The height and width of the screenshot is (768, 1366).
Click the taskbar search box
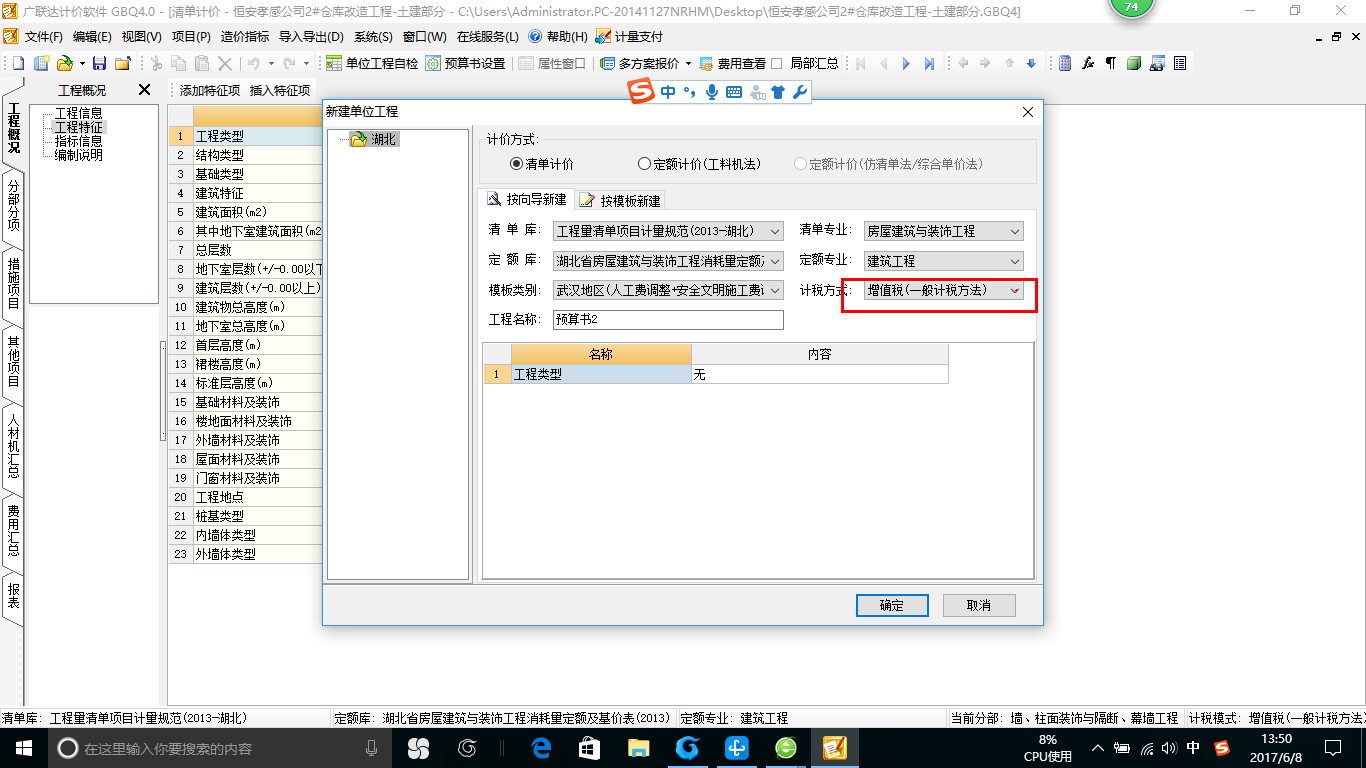coord(220,747)
